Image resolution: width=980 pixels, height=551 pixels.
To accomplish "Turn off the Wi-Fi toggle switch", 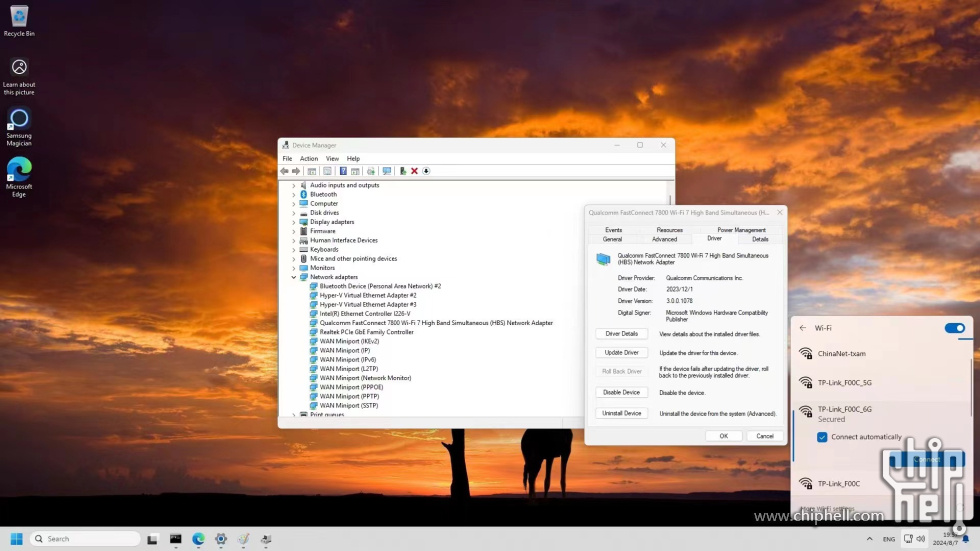I will coord(954,328).
